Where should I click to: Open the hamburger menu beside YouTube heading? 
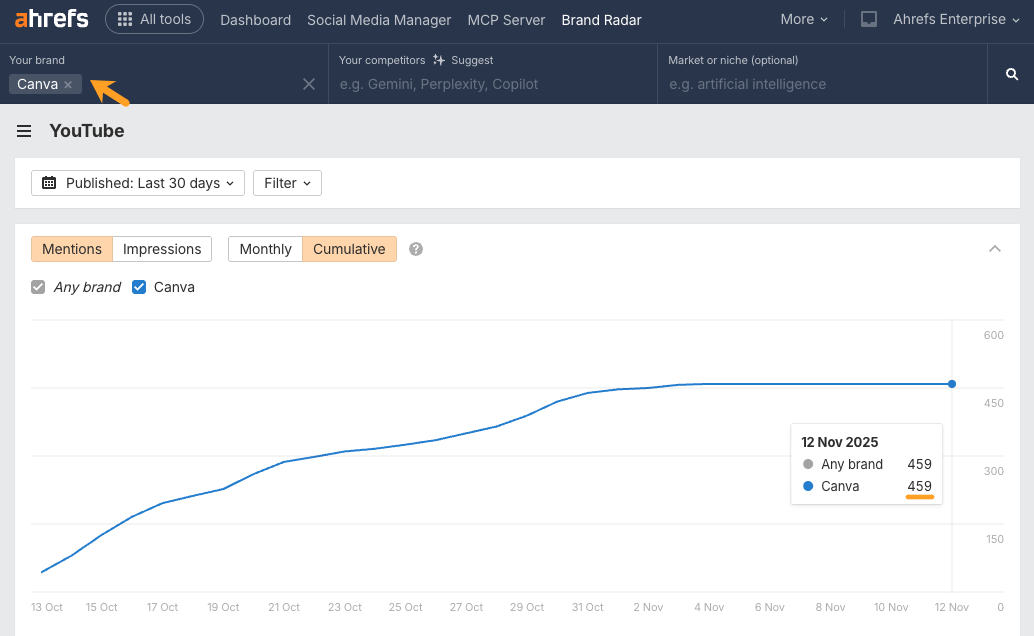pyautogui.click(x=24, y=131)
